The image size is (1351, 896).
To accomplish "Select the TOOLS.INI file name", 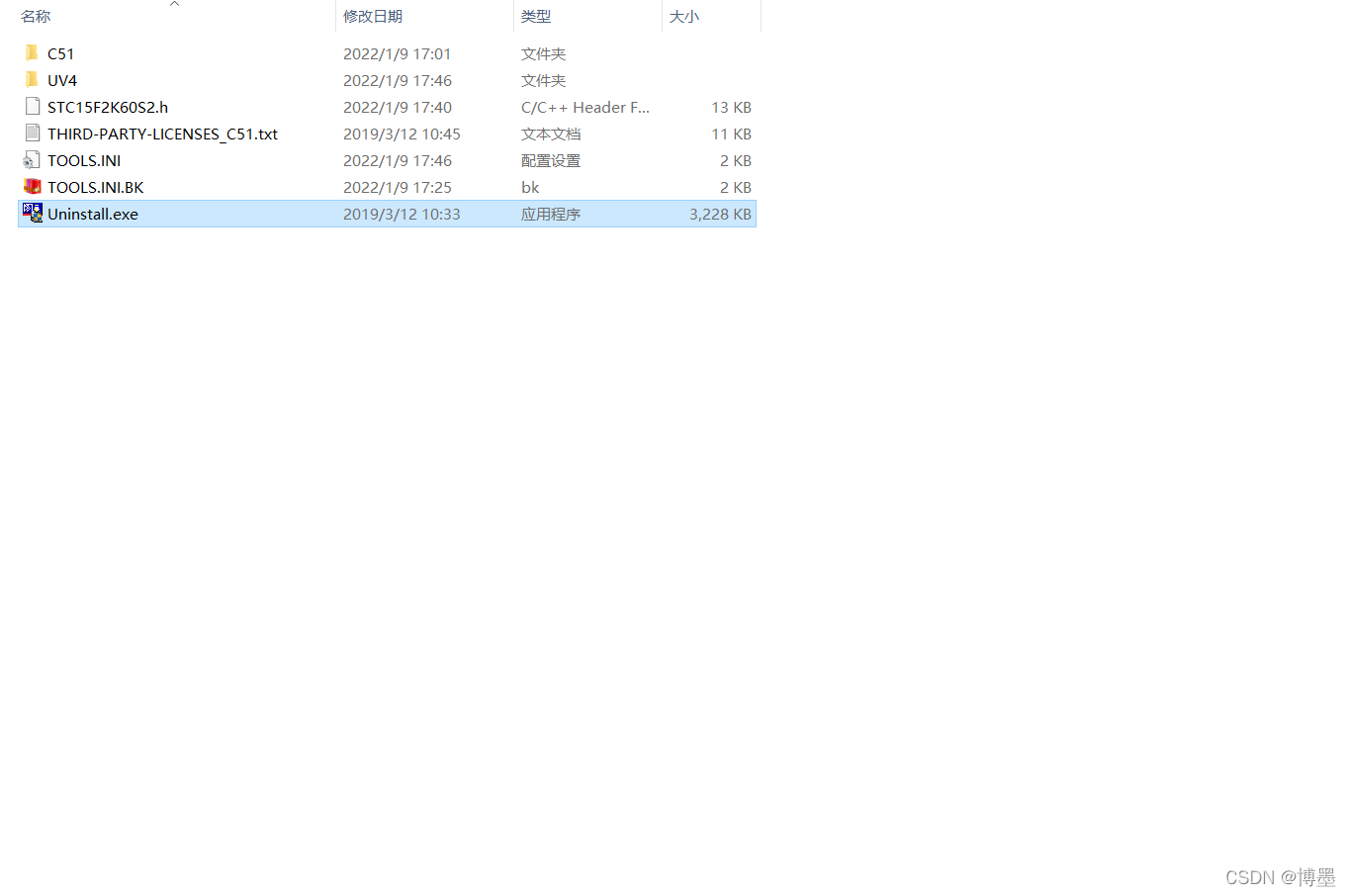I will tap(84, 160).
